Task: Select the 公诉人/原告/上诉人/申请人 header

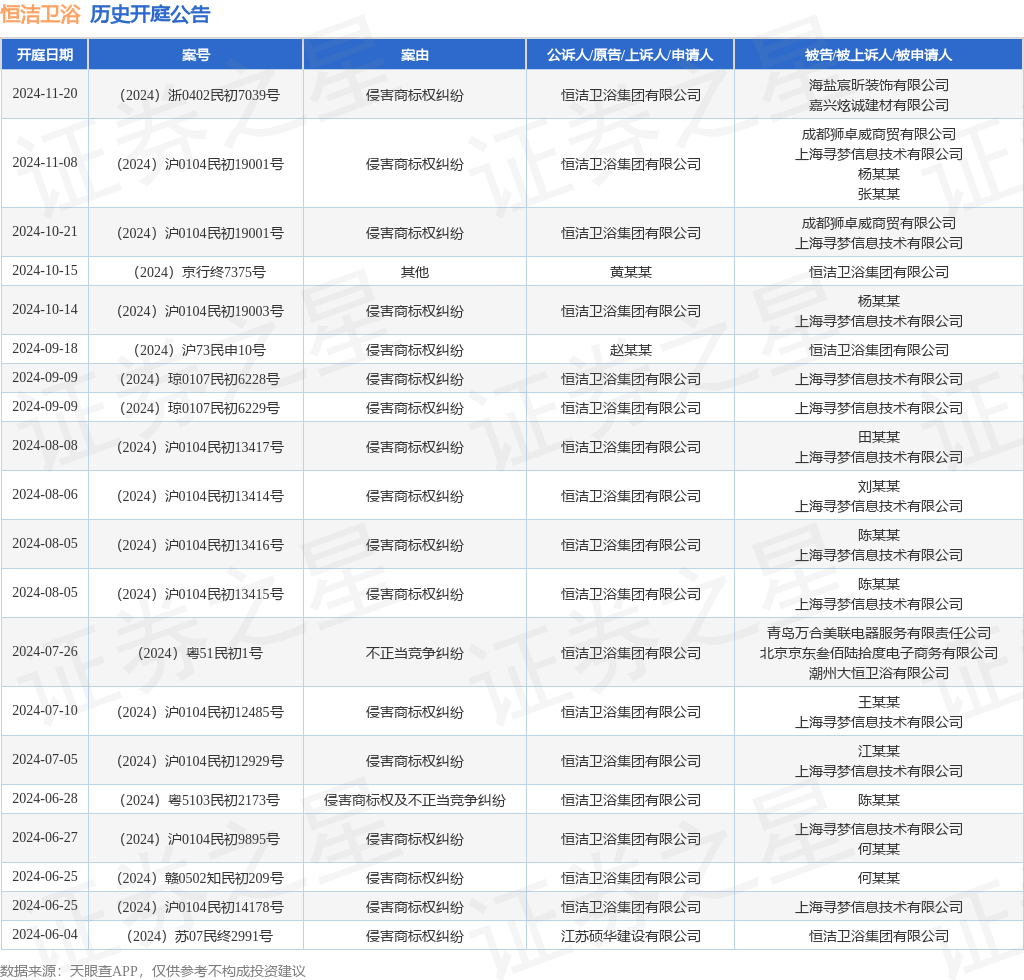Action: click(630, 54)
